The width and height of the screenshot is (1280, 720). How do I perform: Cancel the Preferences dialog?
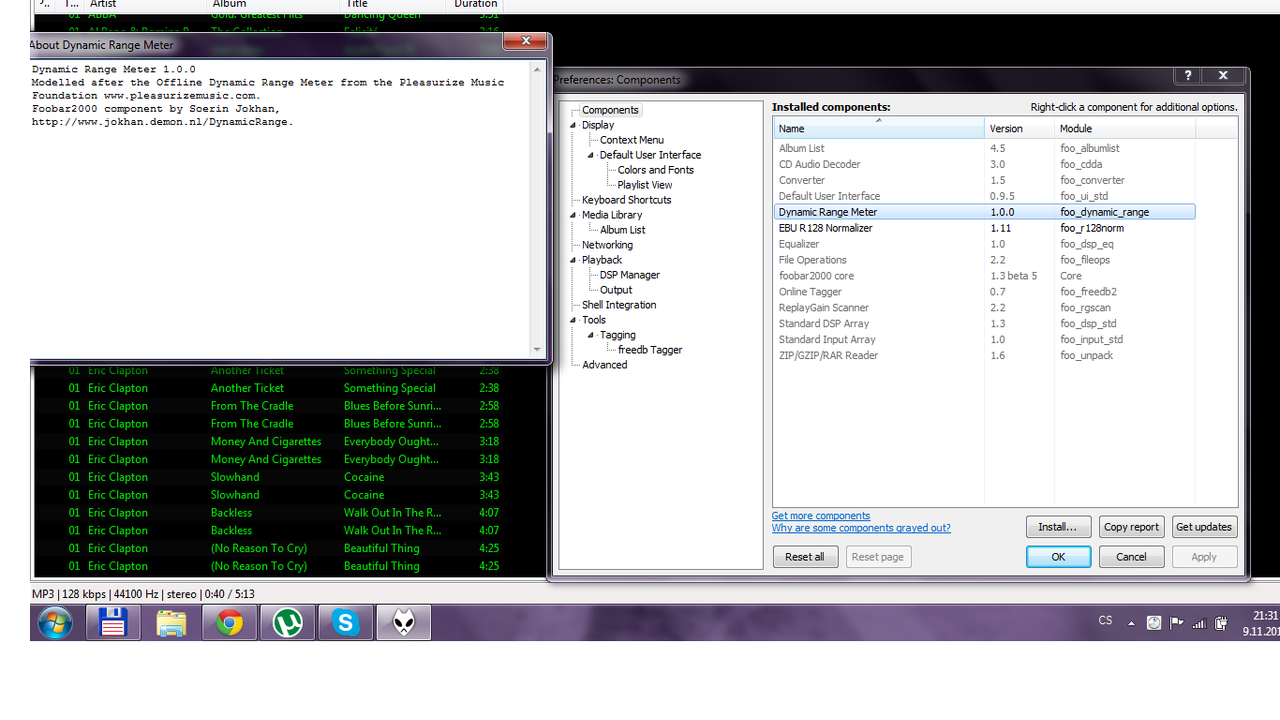coord(1131,557)
